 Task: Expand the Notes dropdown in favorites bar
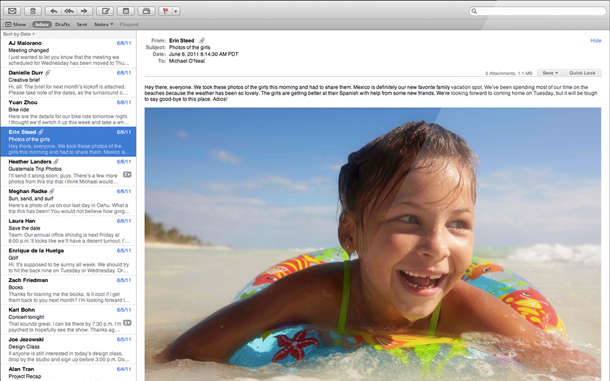103,24
